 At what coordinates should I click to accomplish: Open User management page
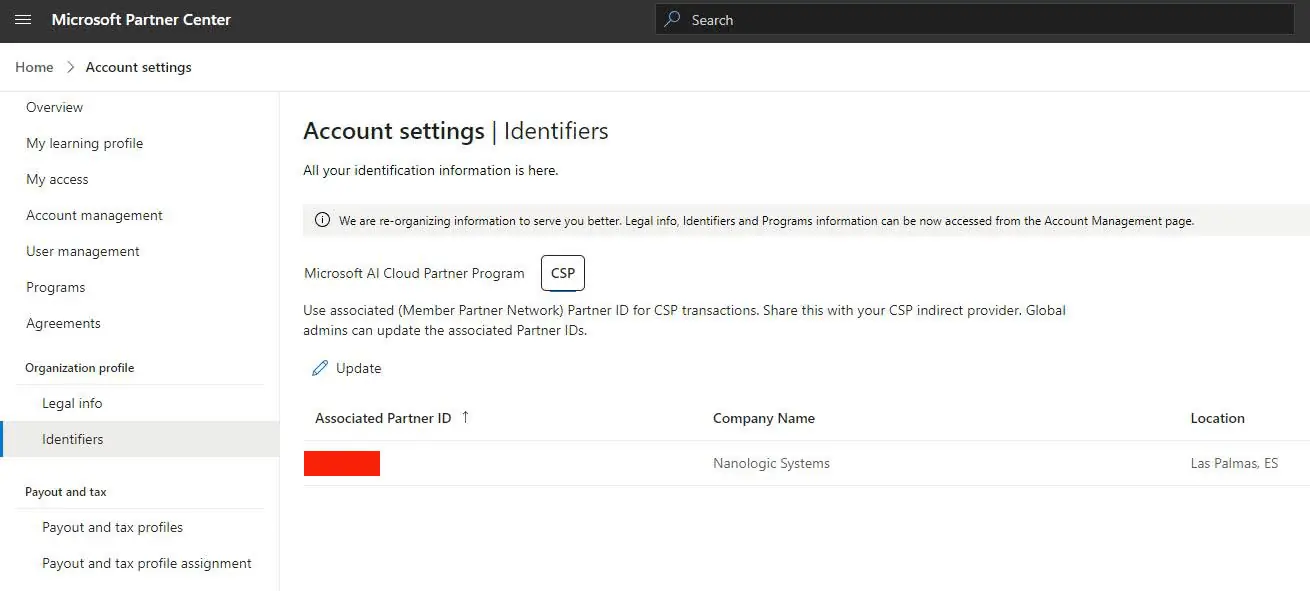83,251
